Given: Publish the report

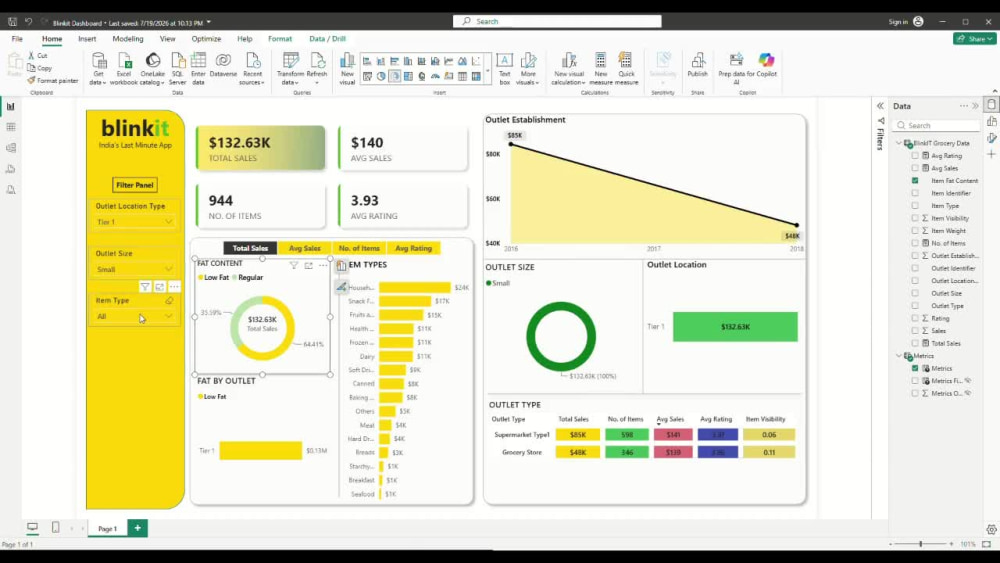Looking at the screenshot, I should (698, 66).
